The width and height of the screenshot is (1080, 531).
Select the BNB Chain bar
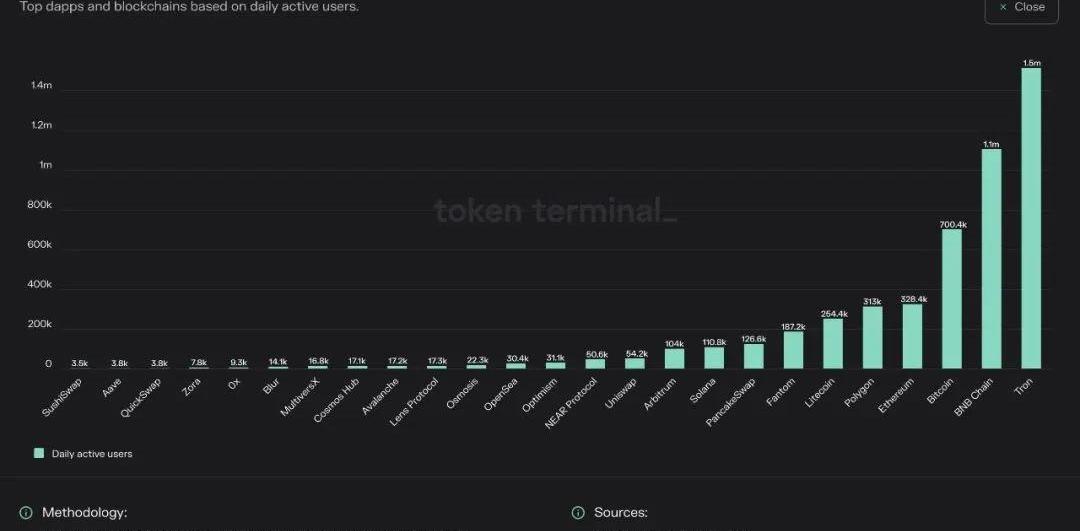991,258
